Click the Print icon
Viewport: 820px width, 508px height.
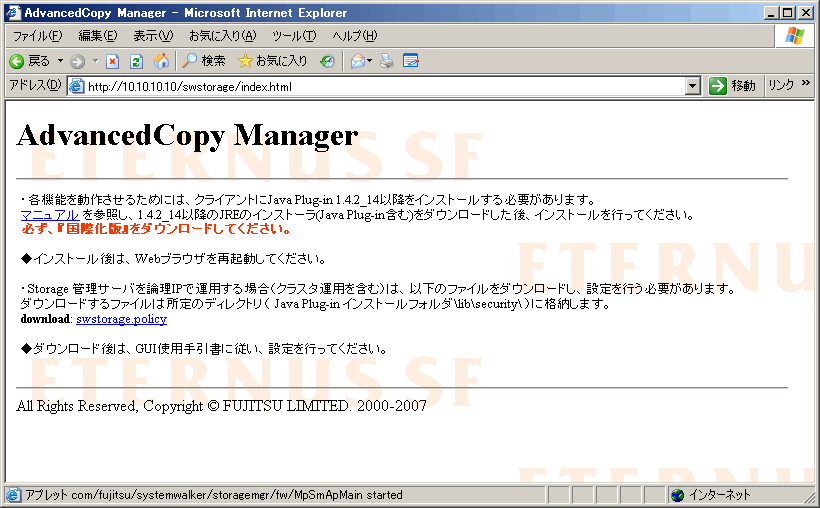(387, 61)
